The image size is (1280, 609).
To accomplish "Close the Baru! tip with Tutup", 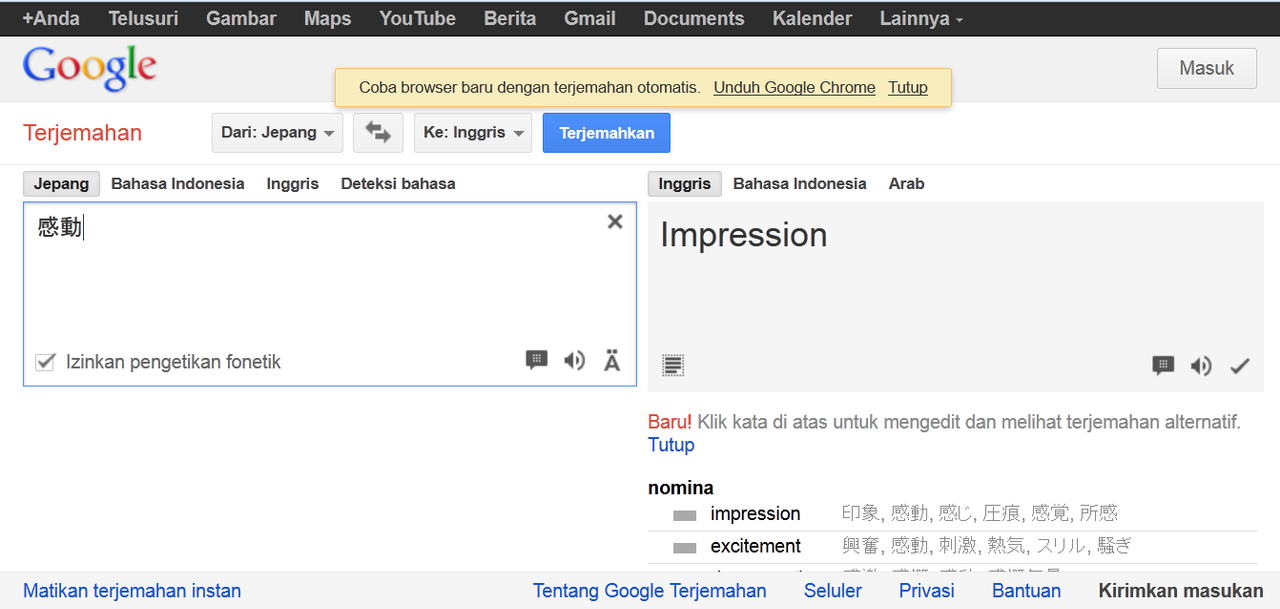I will point(671,445).
